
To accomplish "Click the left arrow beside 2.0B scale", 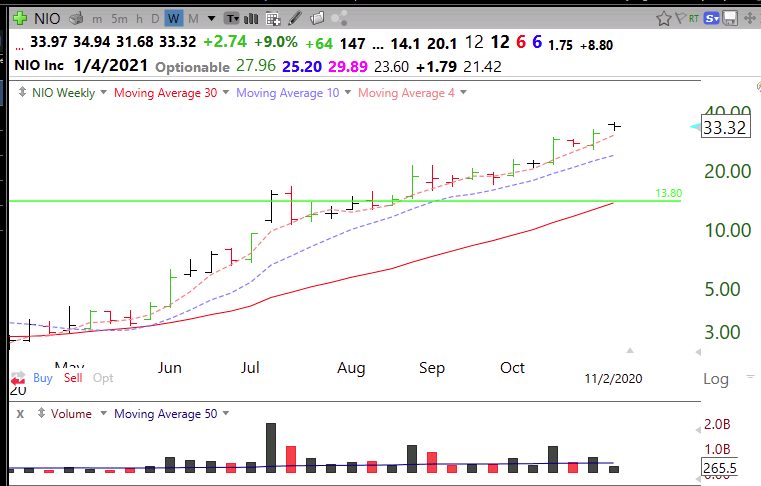I will tap(698, 430).
